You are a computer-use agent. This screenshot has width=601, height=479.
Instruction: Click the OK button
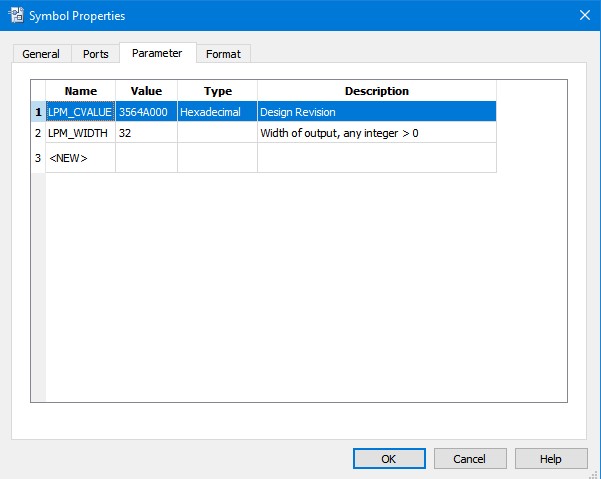pos(388,458)
